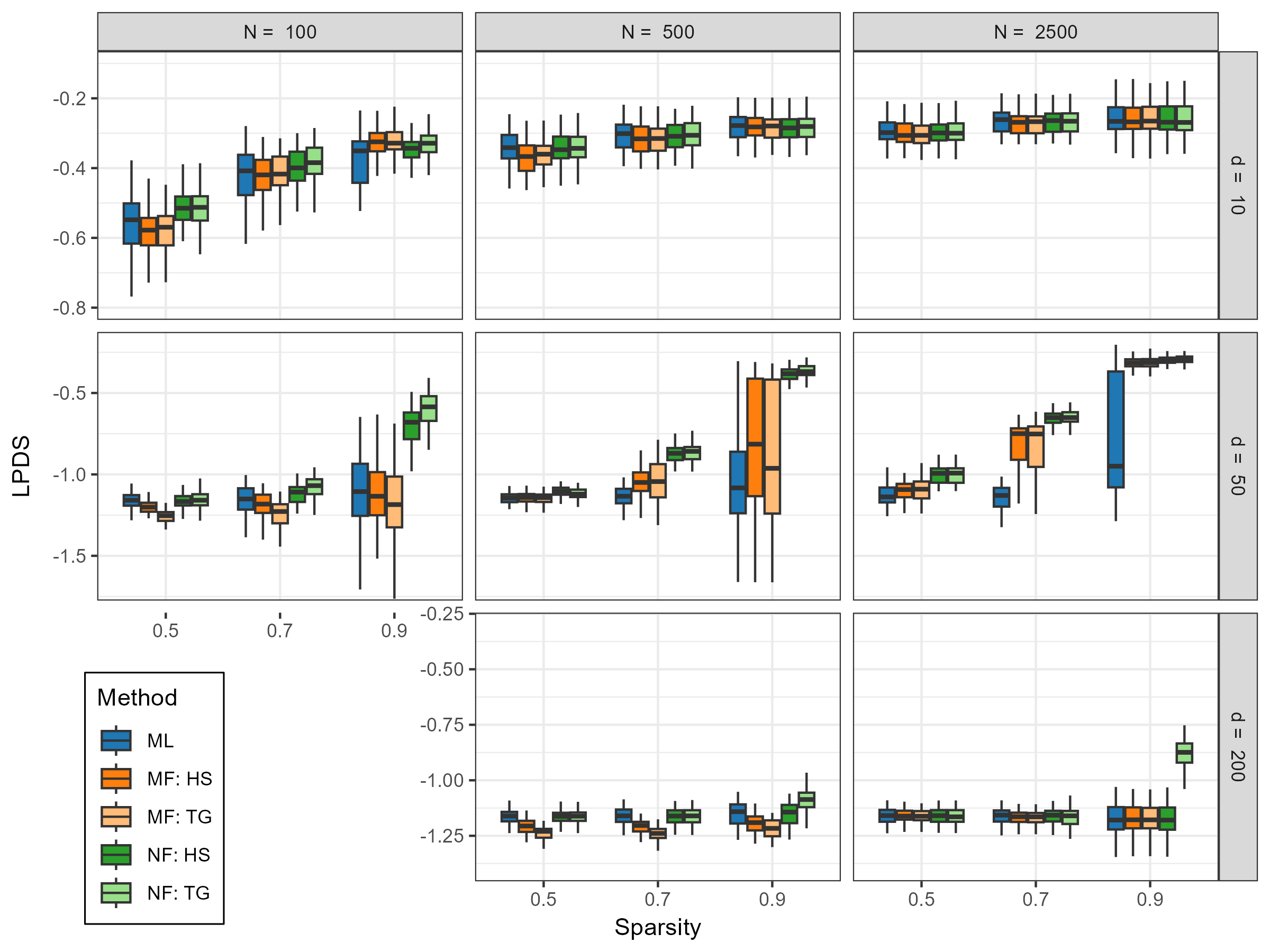Click the Method legend title
This screenshot has height=952, width=1270.
pyautogui.click(x=137, y=698)
